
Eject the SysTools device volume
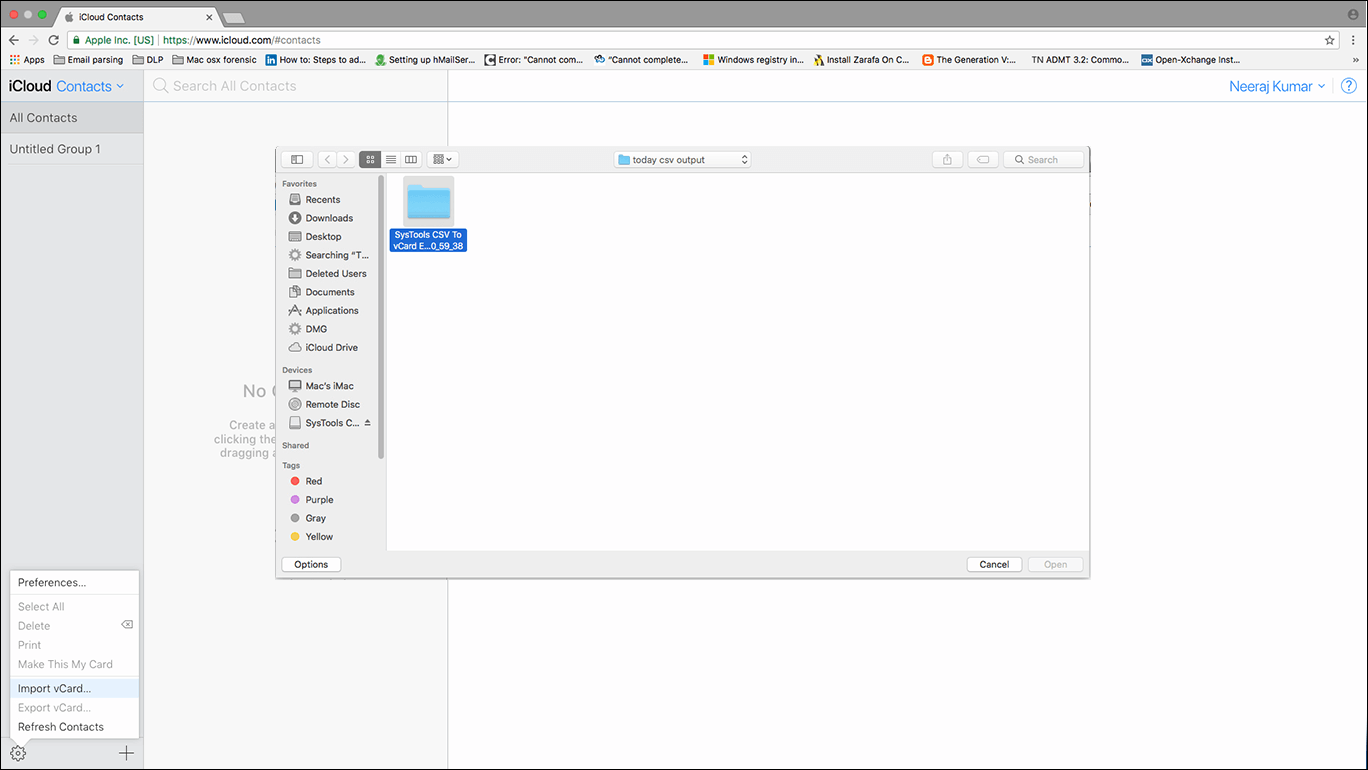pyautogui.click(x=367, y=423)
